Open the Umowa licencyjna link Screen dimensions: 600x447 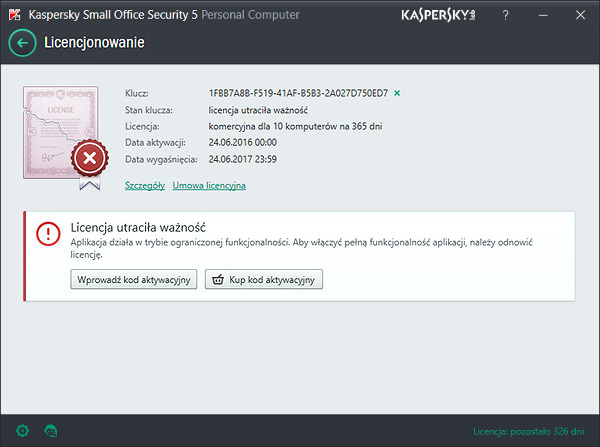click(x=209, y=186)
